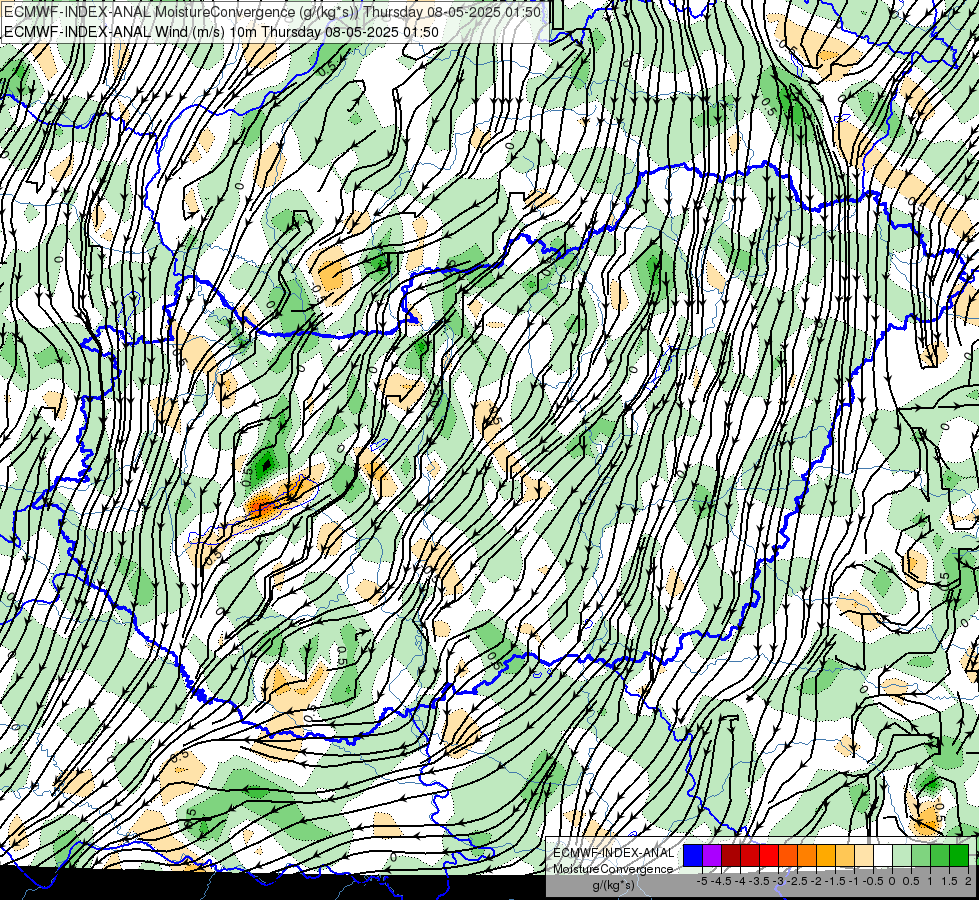Screen dimensions: 979x900
Task: Click the blue swatch in the legend
Action: (693, 855)
